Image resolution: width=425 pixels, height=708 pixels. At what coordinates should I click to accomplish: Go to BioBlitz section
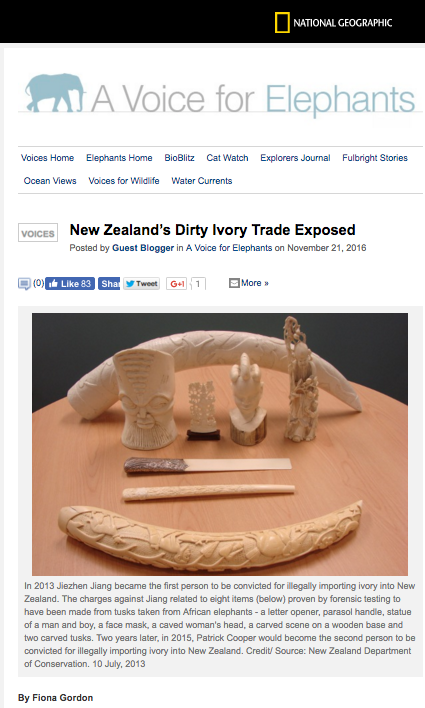tap(179, 158)
